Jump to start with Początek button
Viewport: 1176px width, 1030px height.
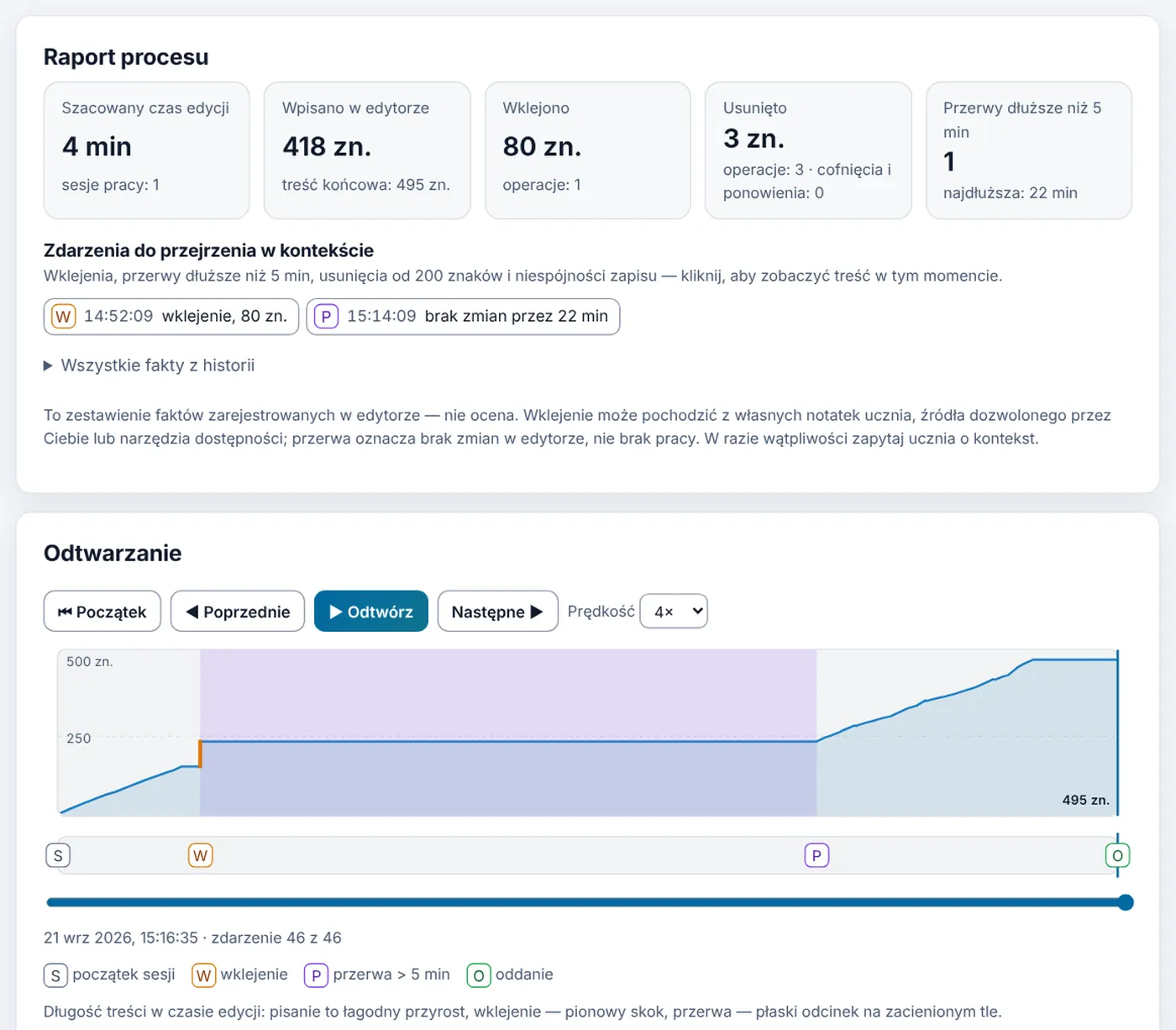tap(102, 612)
